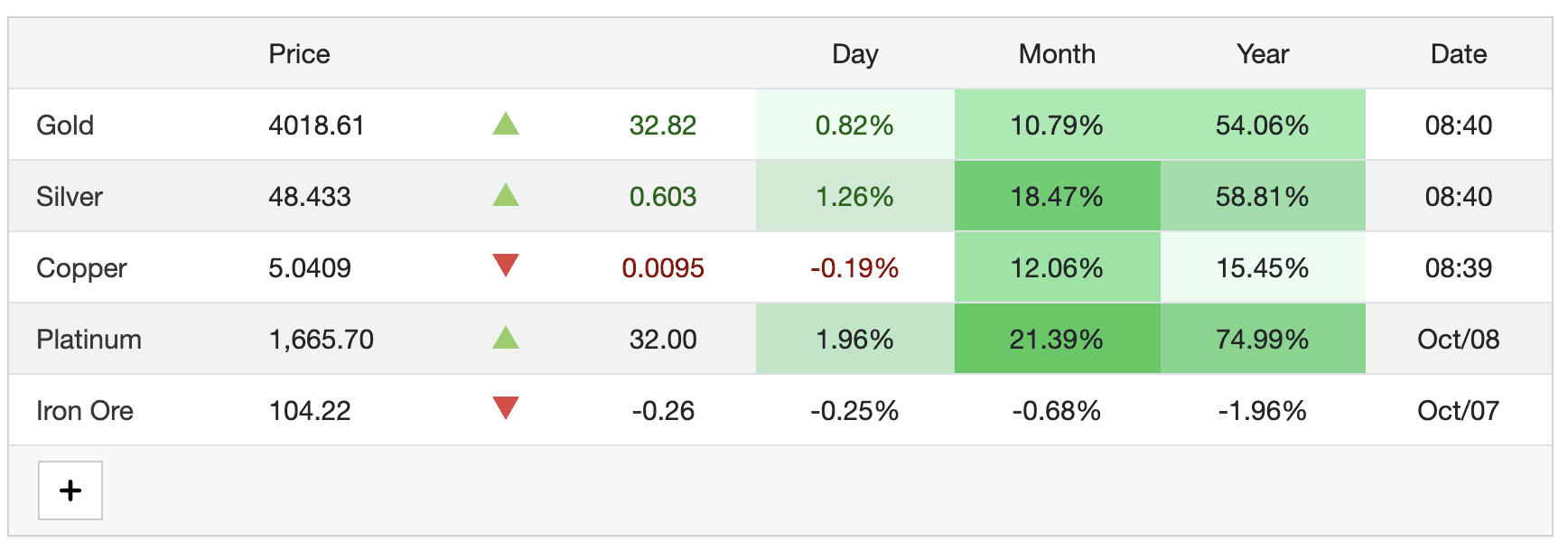The height and width of the screenshot is (551, 1568).
Task: Sort by the Price column header
Action: click(x=299, y=54)
